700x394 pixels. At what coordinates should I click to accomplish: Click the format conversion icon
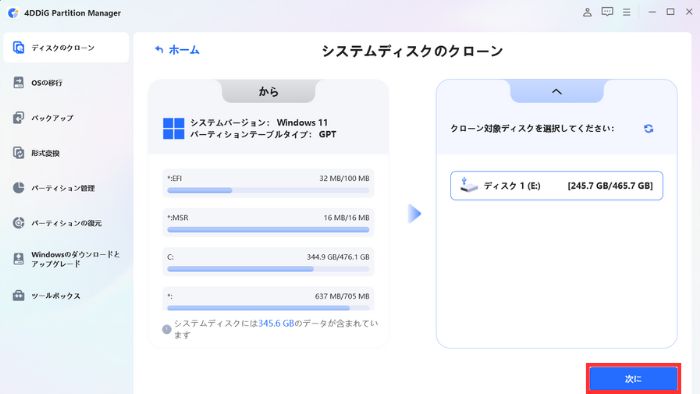pos(18,153)
